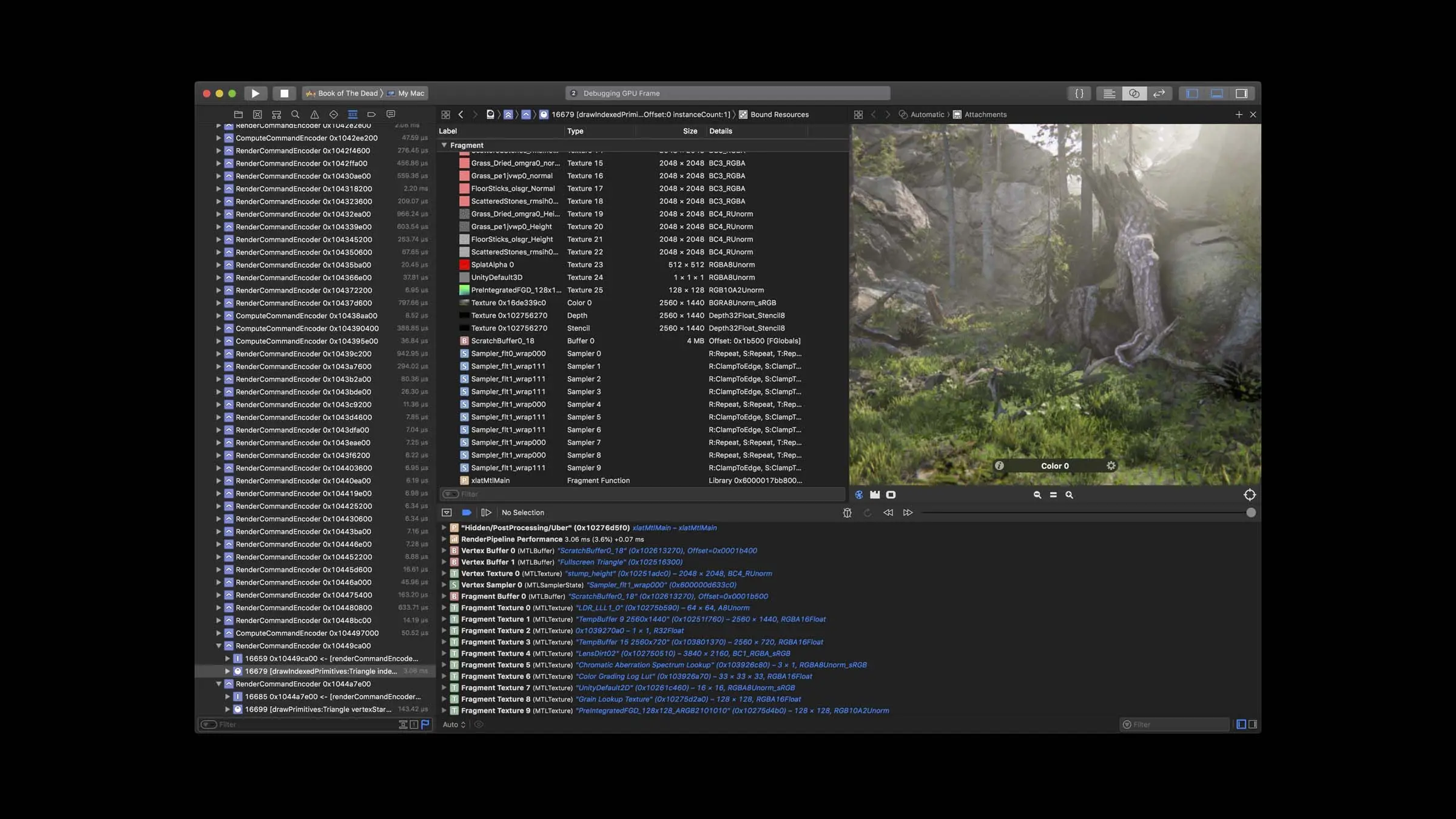This screenshot has height=819, width=1456.
Task: Toggle the assistant editor mode
Action: coord(1134,93)
